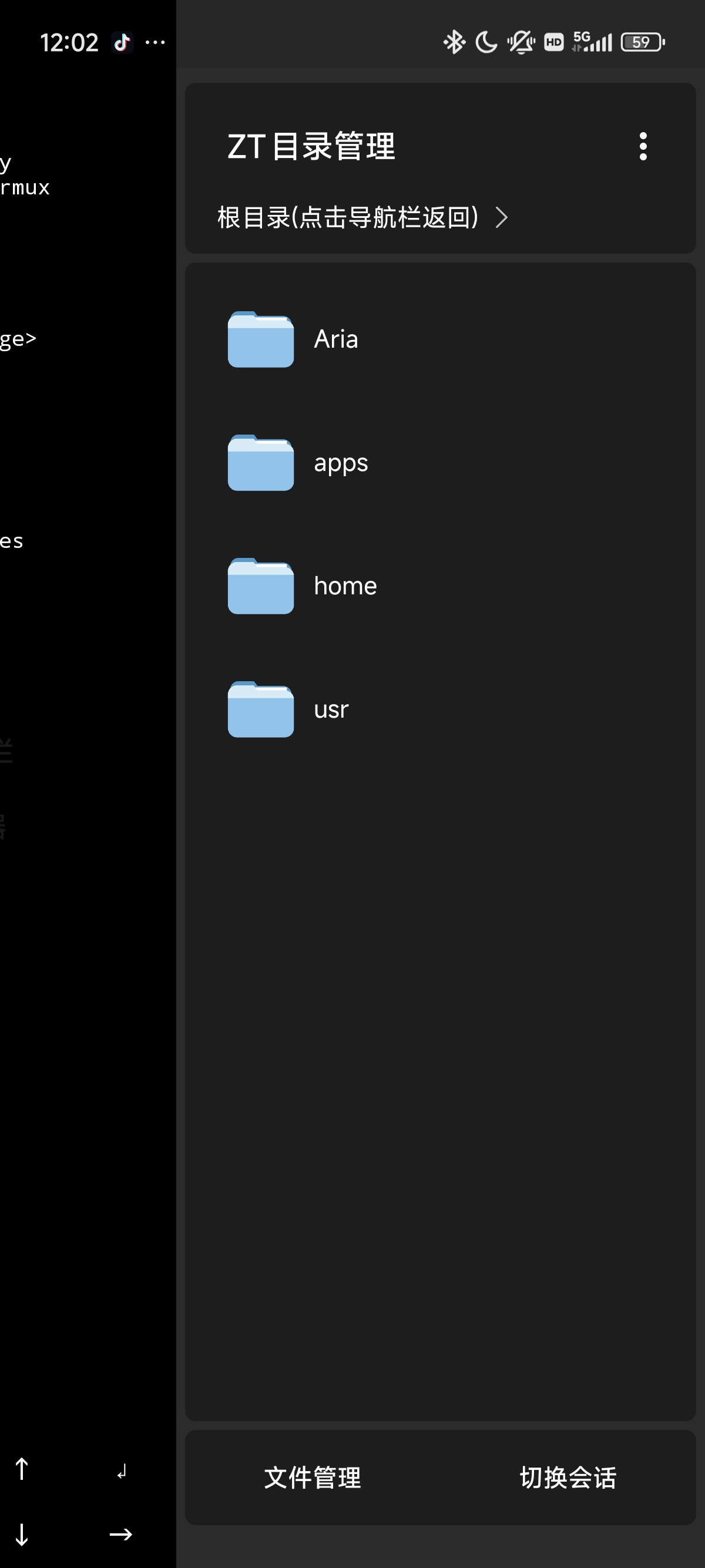Tap the down arrow key in terminal
This screenshot has width=705, height=1568.
tap(22, 1535)
